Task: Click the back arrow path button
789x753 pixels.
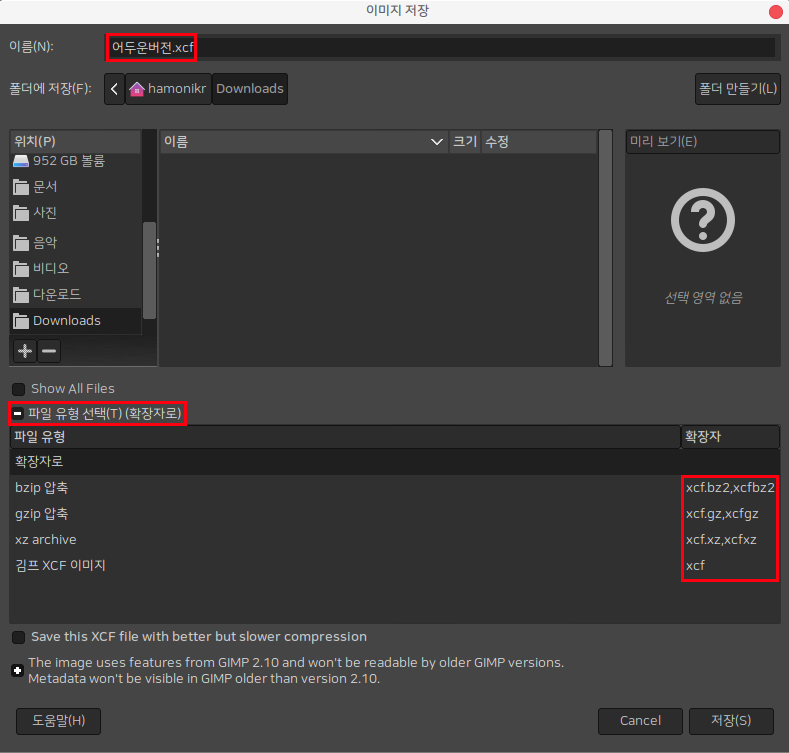Action: click(x=114, y=89)
